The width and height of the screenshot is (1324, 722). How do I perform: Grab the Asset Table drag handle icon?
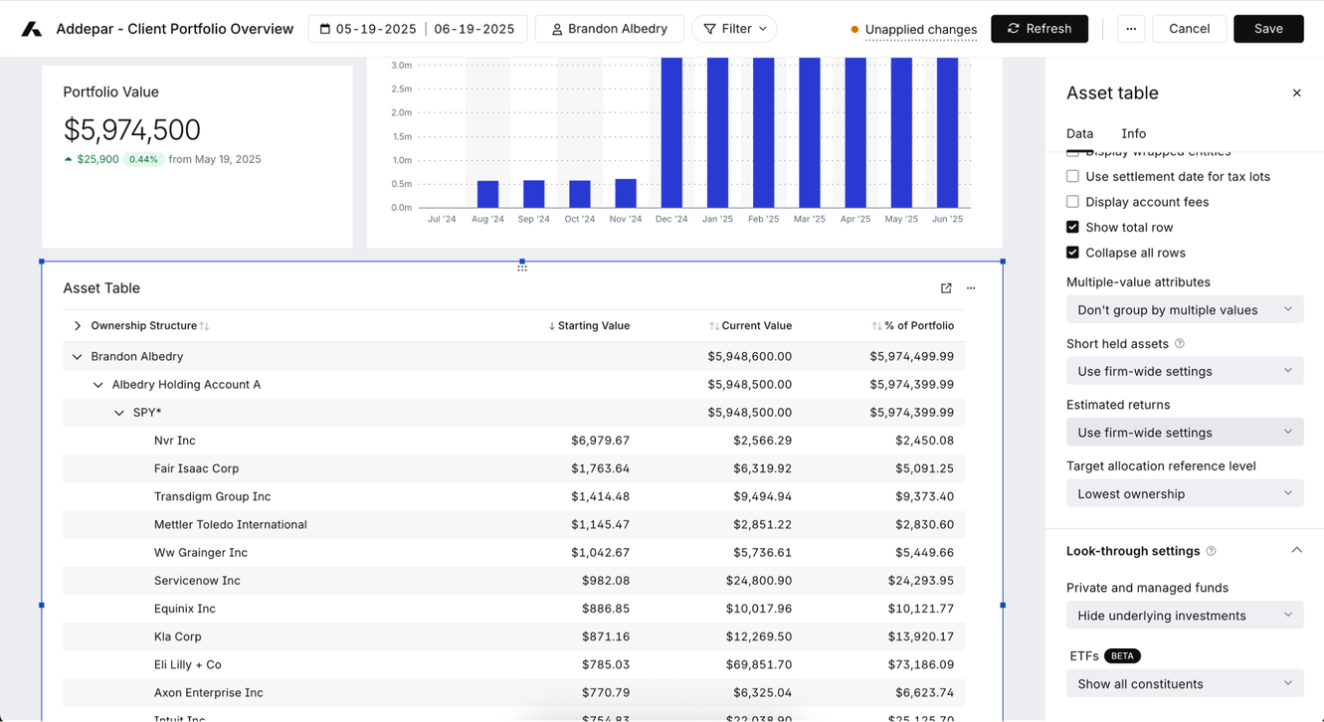pos(522,267)
